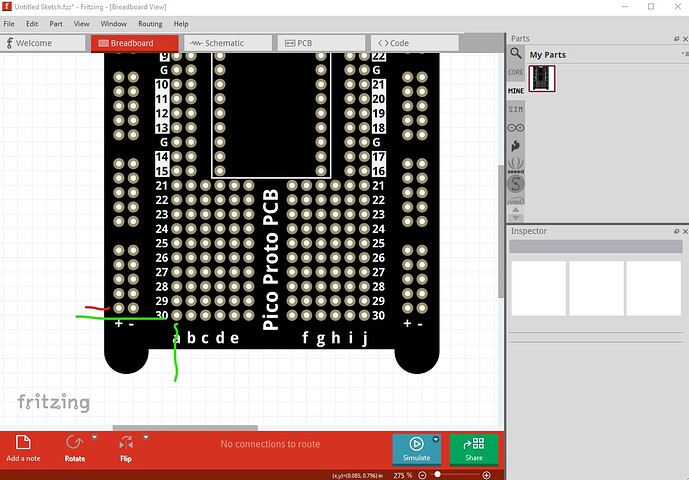Open My Parts bin options menu

684,54
